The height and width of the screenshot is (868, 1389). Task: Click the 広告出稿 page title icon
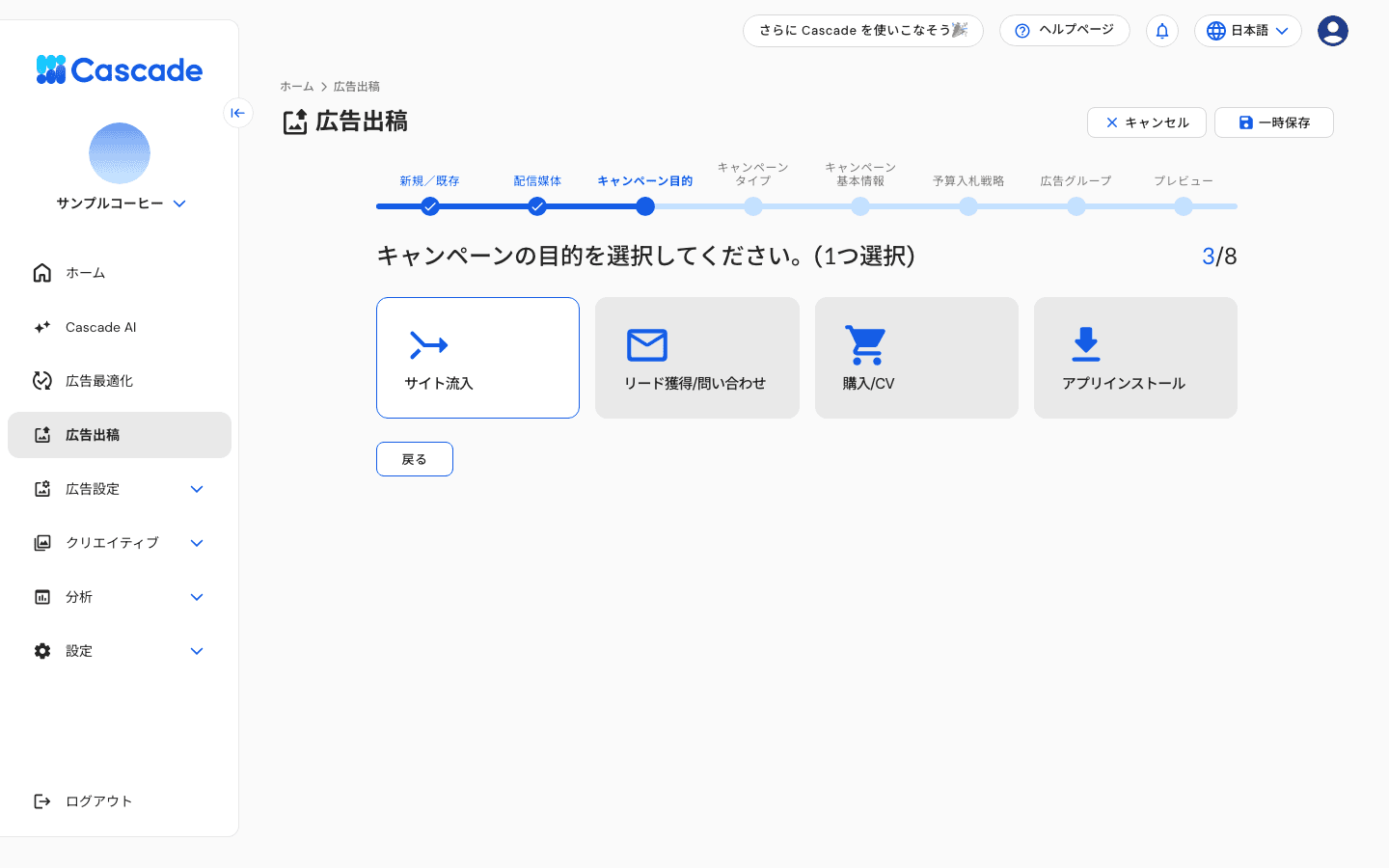coord(295,122)
